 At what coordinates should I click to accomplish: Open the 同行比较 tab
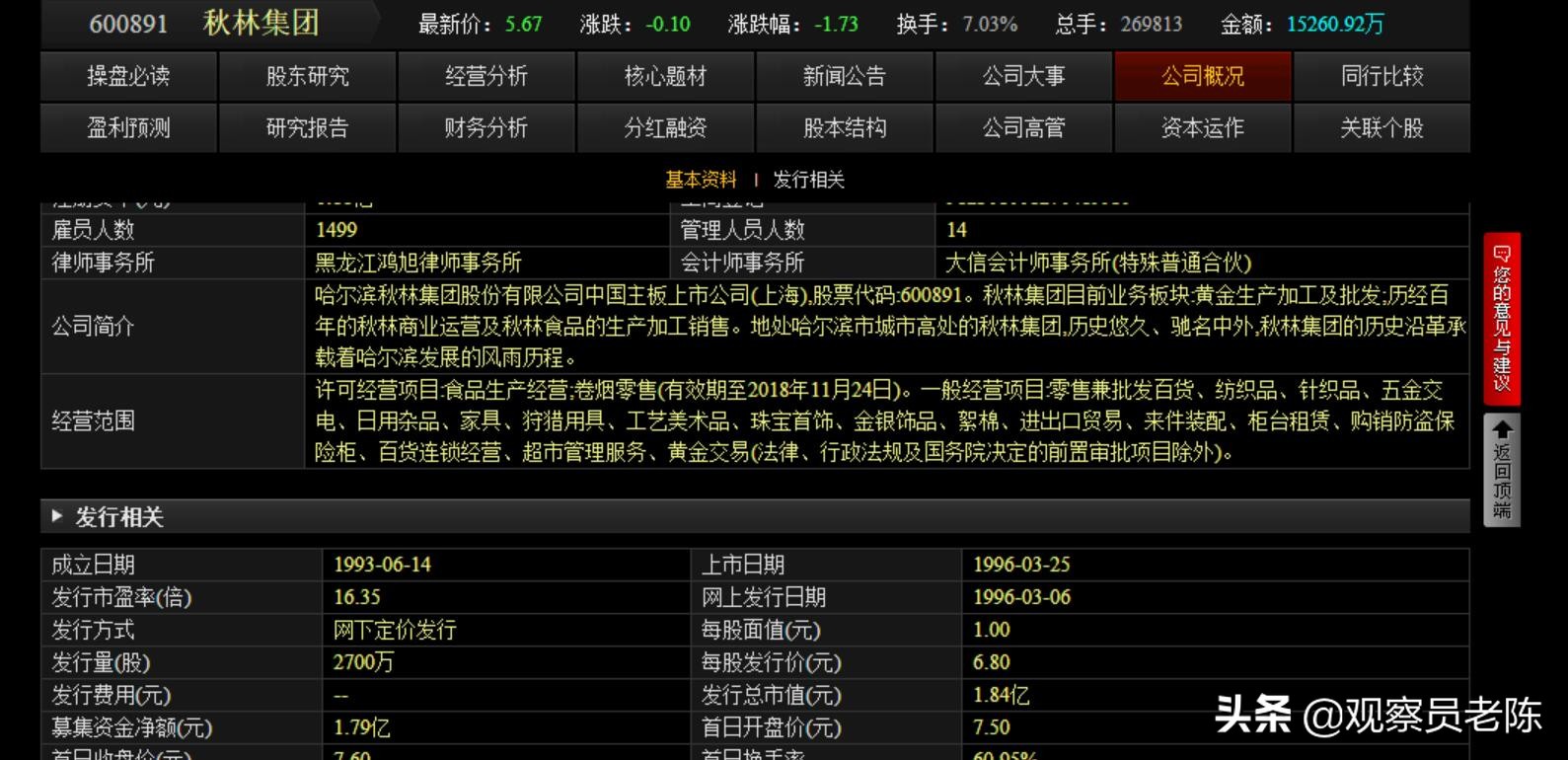(1382, 76)
